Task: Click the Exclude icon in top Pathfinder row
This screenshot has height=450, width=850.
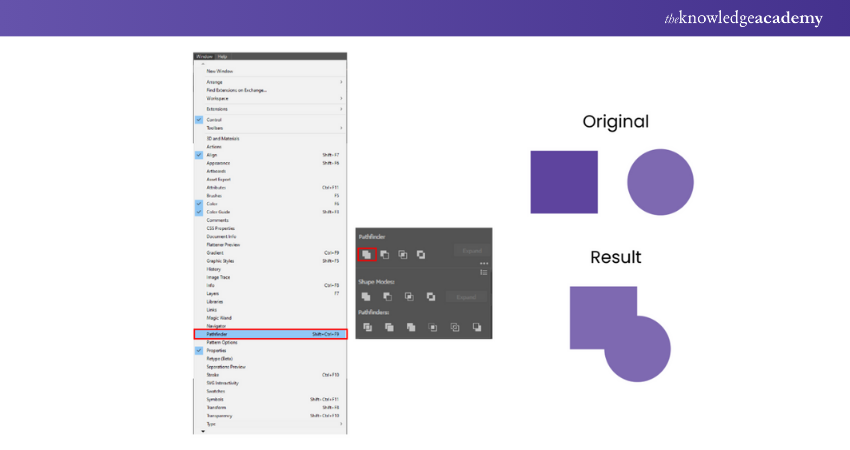Action: click(421, 255)
